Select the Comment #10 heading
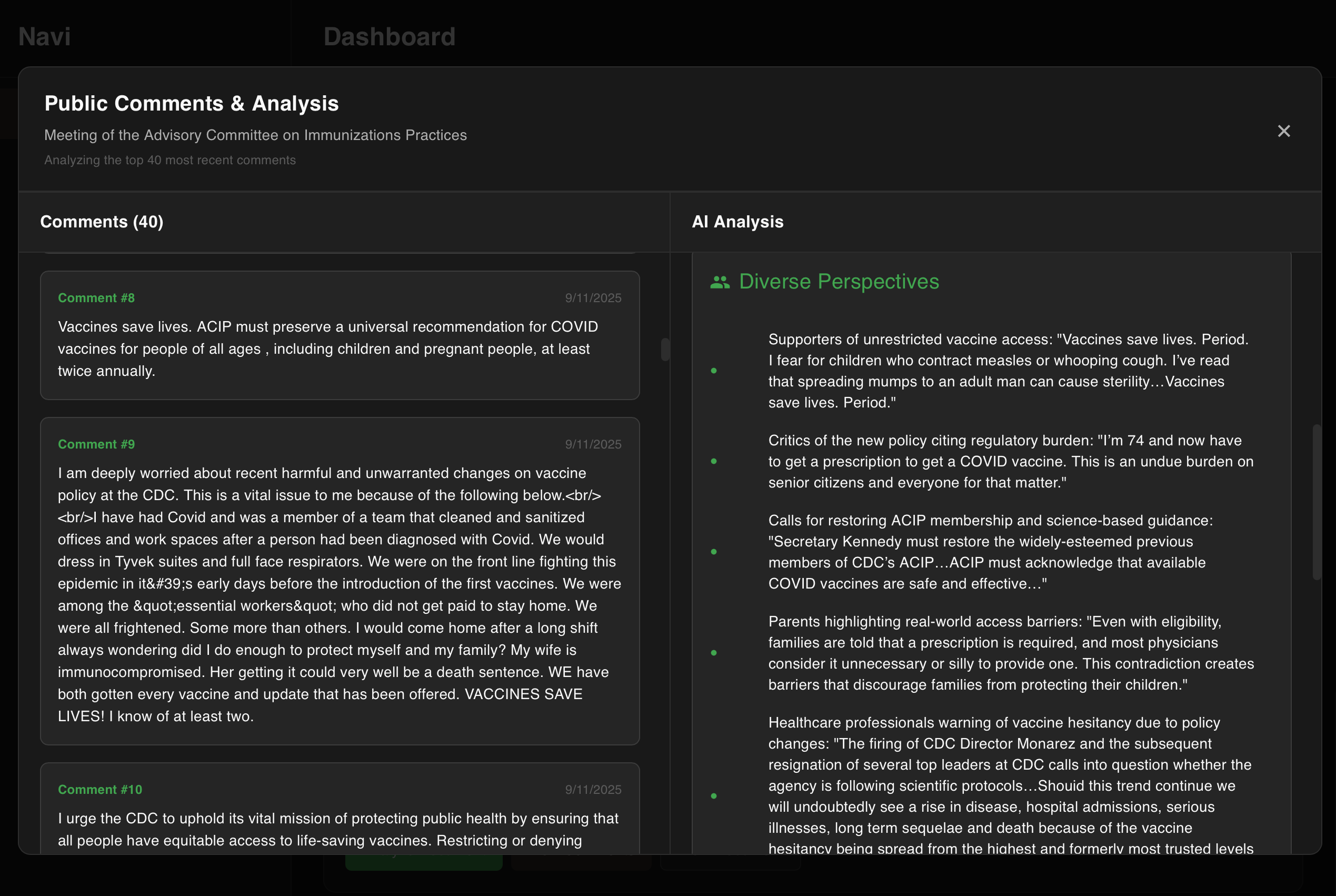This screenshot has width=1336, height=896. [100, 789]
